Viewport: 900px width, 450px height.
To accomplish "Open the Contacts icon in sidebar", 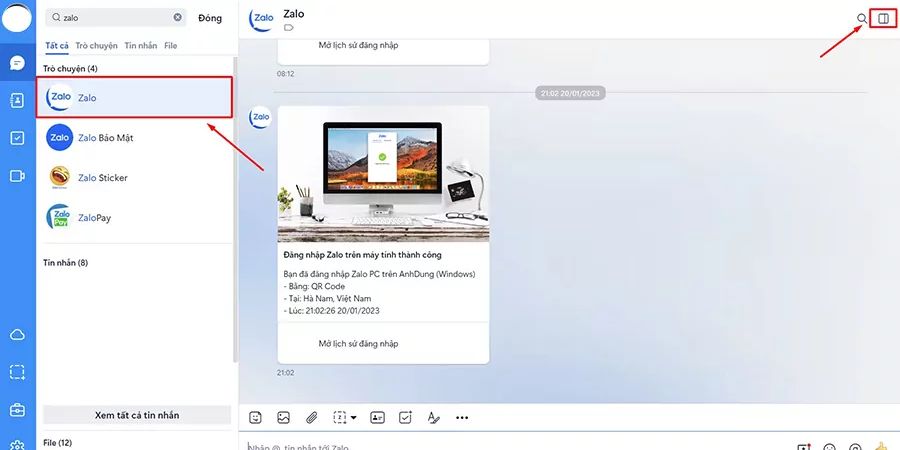I will pos(17,100).
